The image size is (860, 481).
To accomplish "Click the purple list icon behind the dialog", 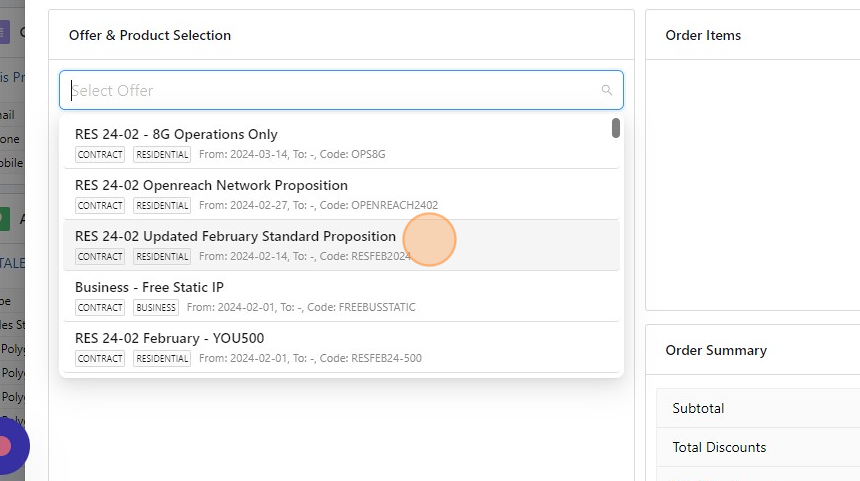I will [4, 33].
